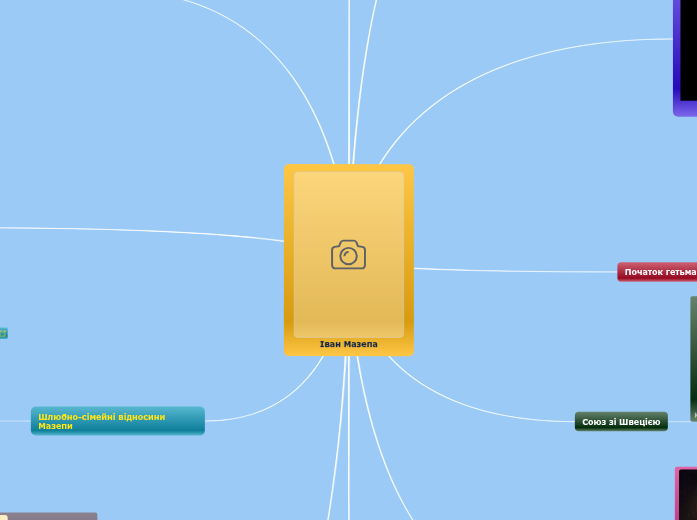Click the small green link icon at left edge
This screenshot has height=520, width=697.
[x=3, y=333]
